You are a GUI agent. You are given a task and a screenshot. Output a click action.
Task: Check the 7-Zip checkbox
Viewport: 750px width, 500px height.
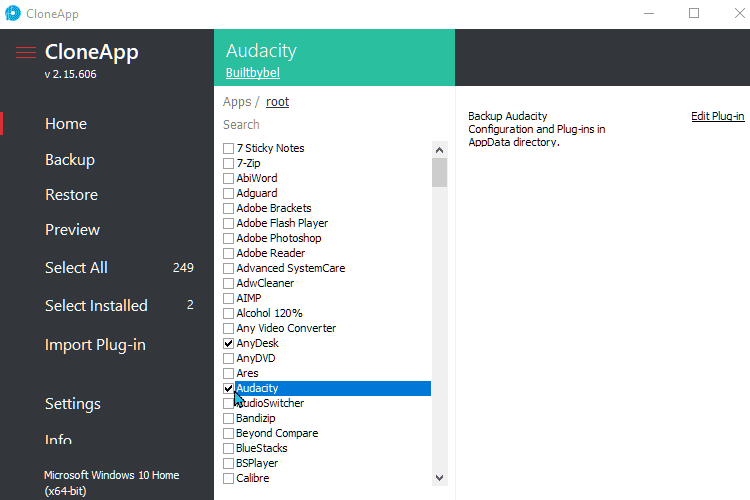pos(229,164)
